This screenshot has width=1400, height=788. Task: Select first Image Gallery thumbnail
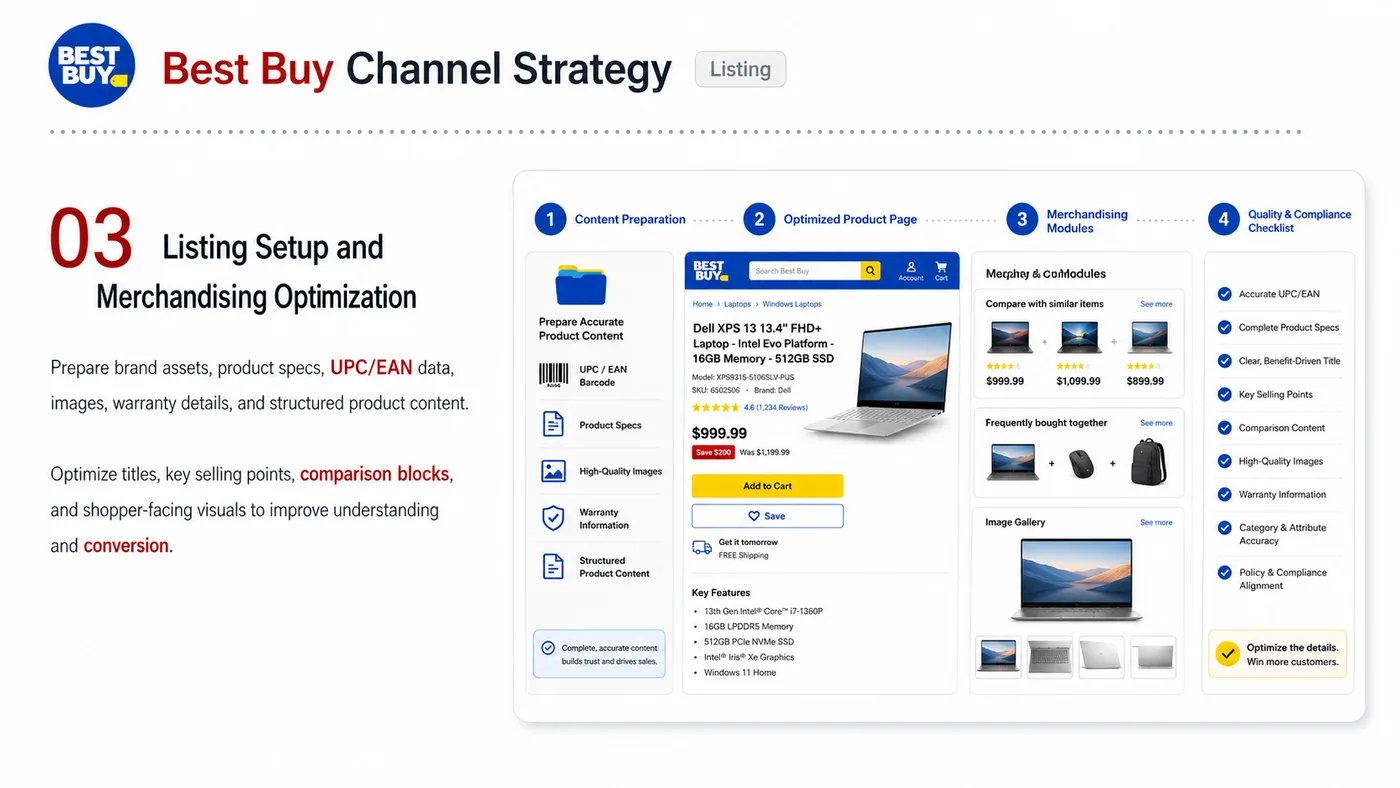pos(998,657)
